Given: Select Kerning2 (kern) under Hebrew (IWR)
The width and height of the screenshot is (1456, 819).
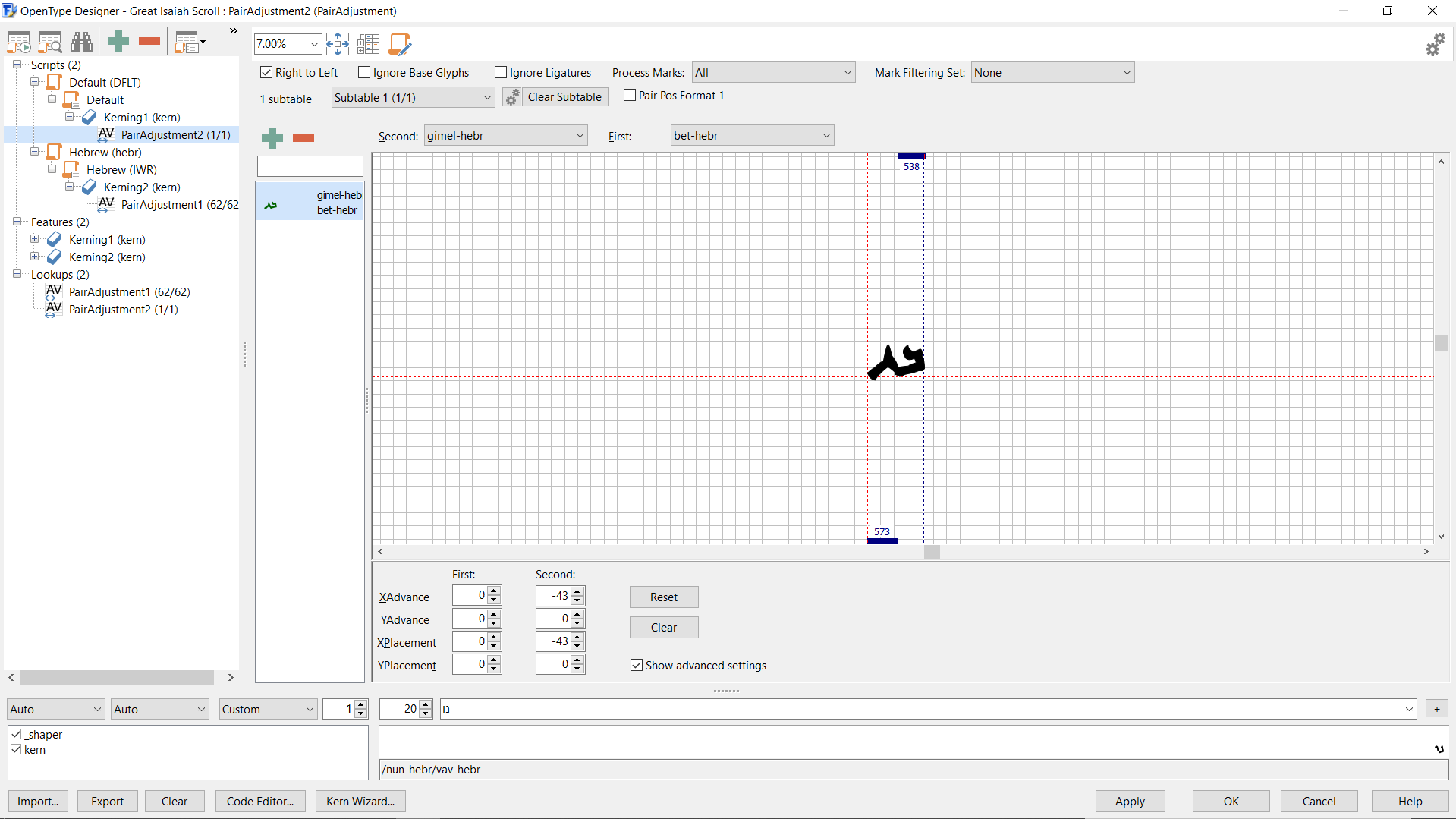Looking at the screenshot, I should point(142,187).
